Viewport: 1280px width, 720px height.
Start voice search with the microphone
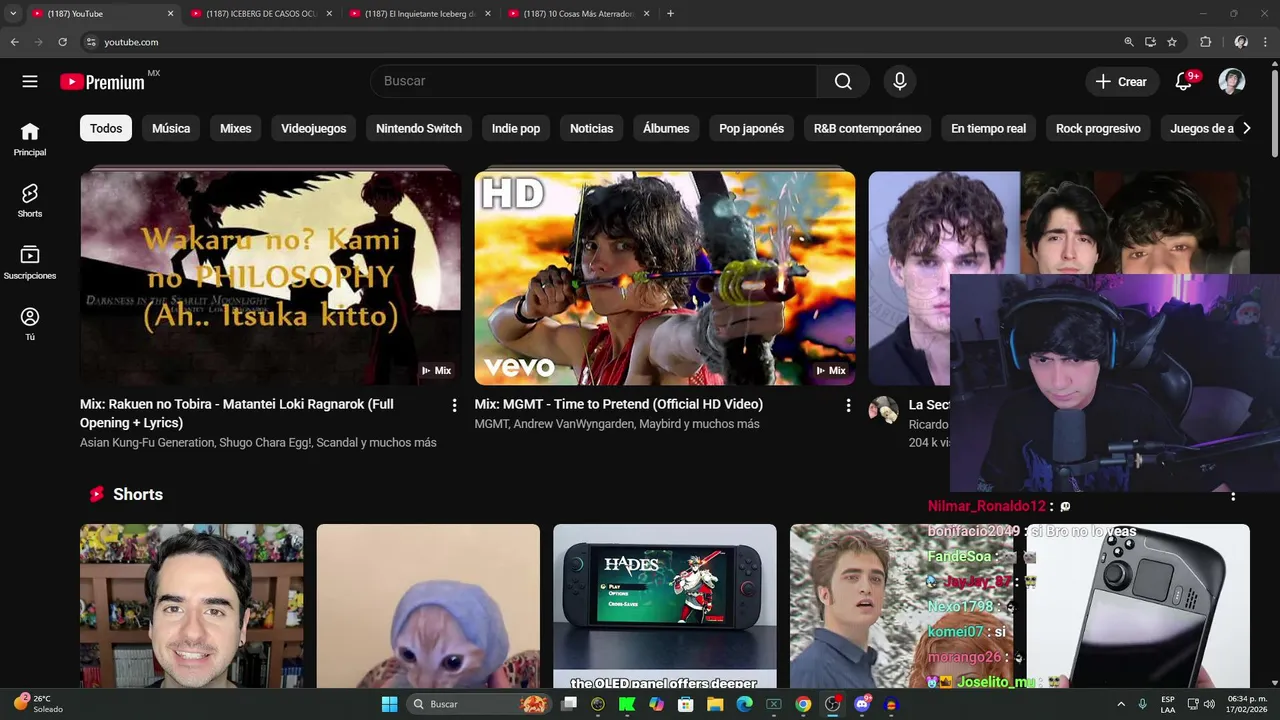pos(900,82)
